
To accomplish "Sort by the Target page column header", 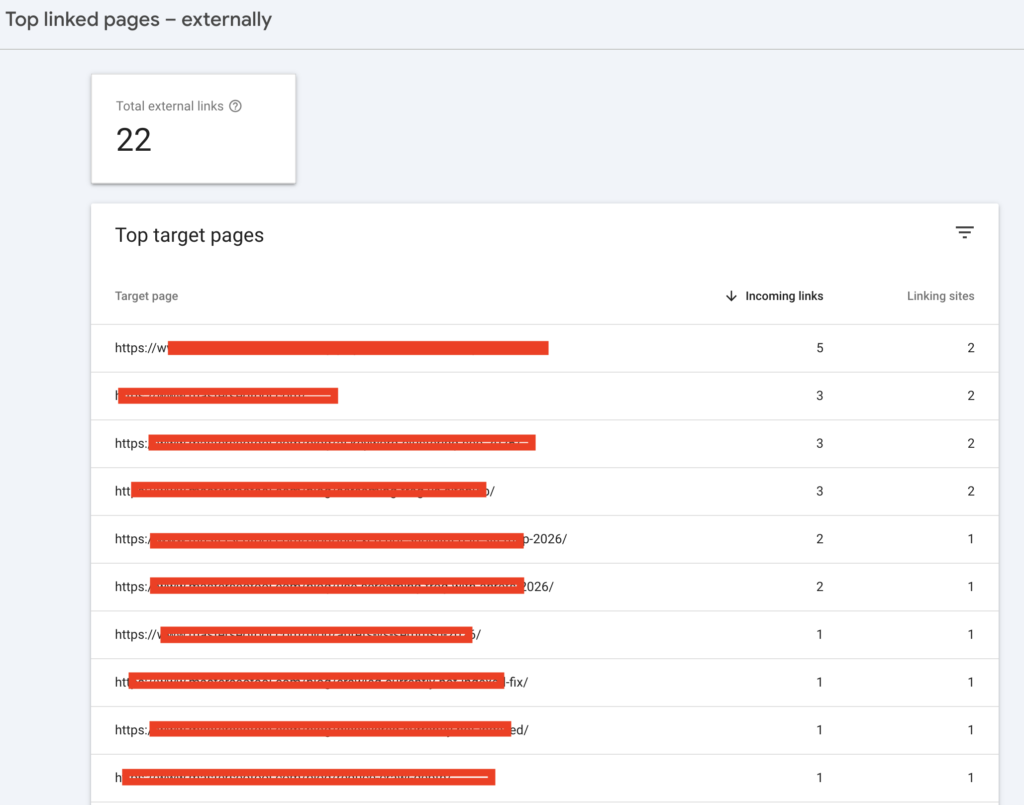I will point(146,296).
